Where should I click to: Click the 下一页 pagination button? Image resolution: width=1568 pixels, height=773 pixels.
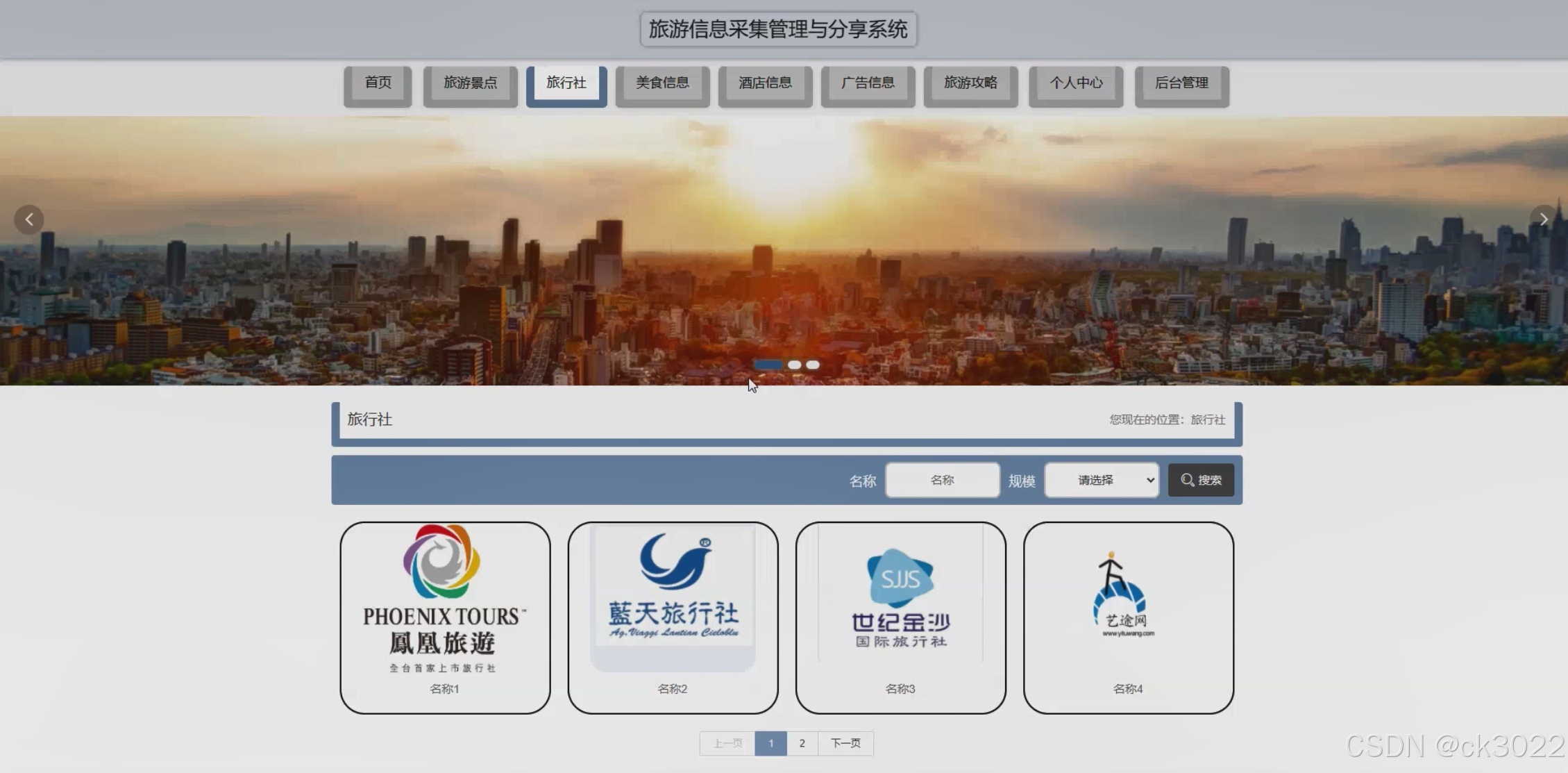pyautogui.click(x=845, y=743)
